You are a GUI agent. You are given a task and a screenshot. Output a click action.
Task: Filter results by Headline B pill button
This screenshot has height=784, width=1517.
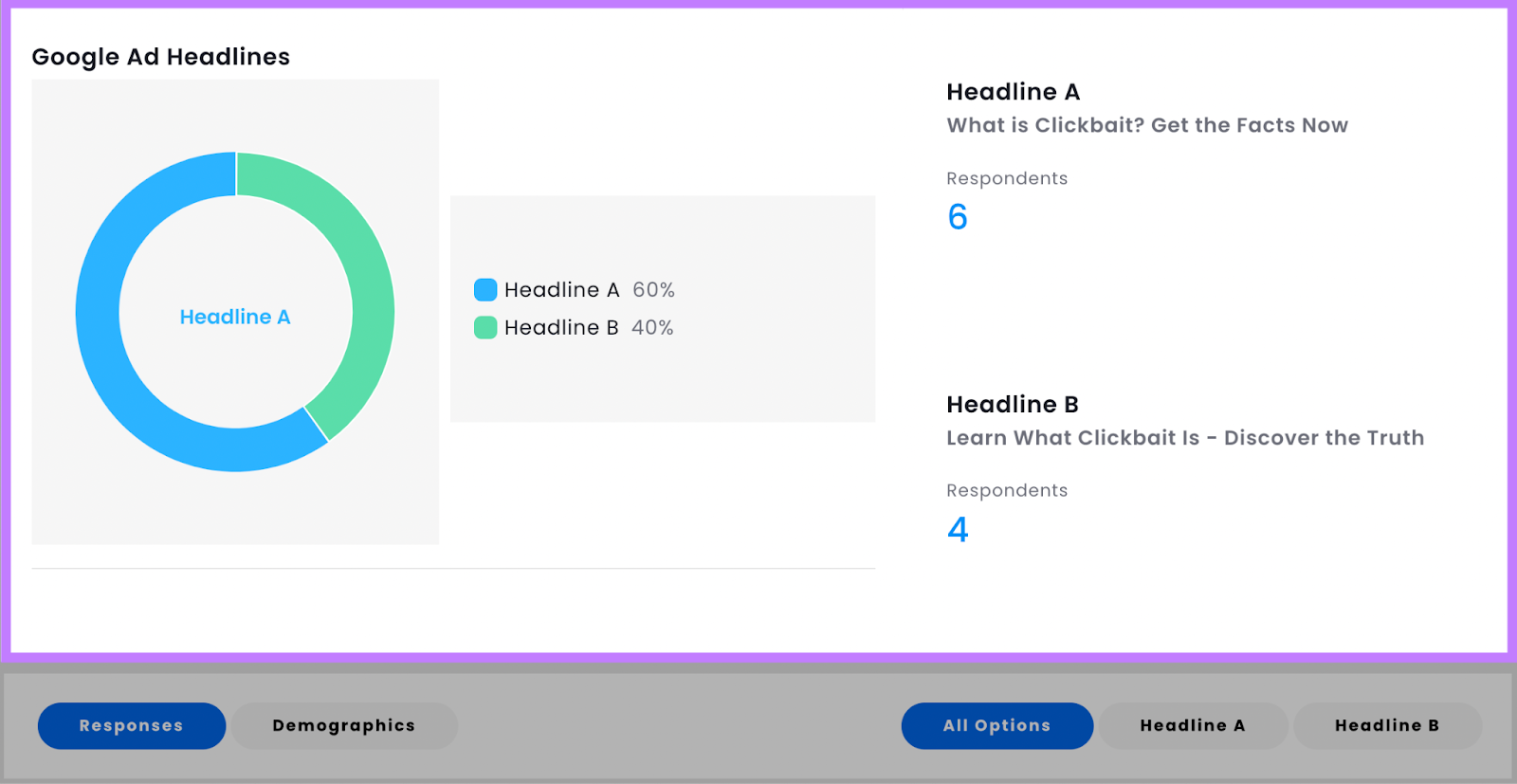tap(1386, 725)
